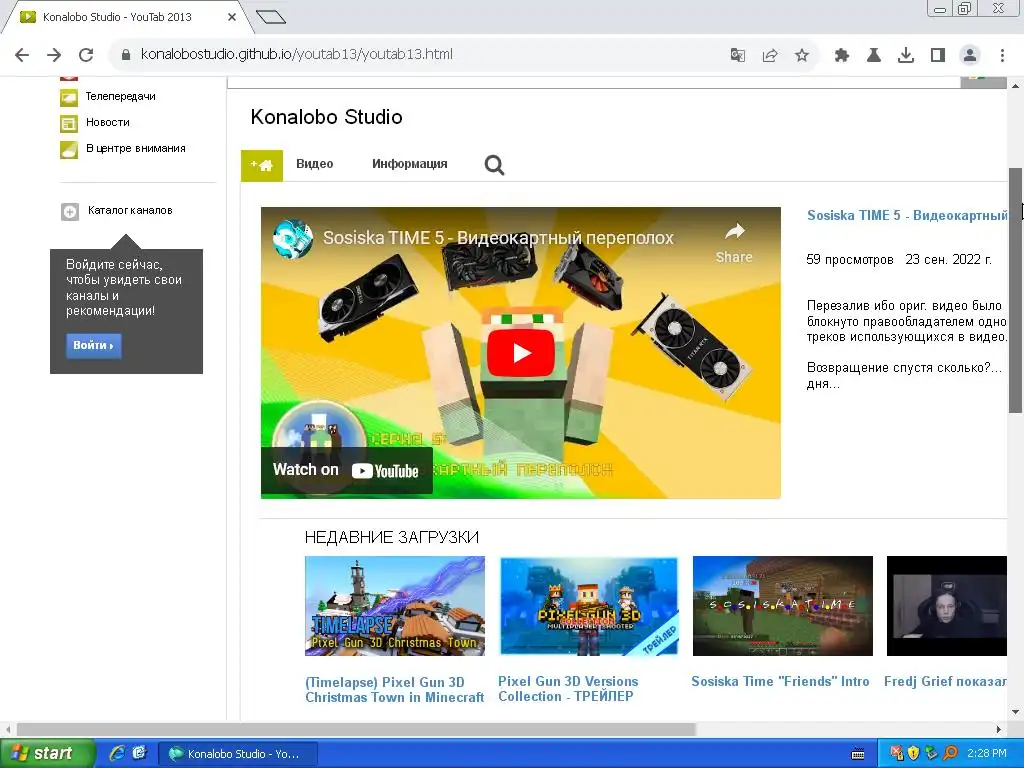Click the Konalobo Studio channel heading
1024x768 pixels.
(327, 117)
